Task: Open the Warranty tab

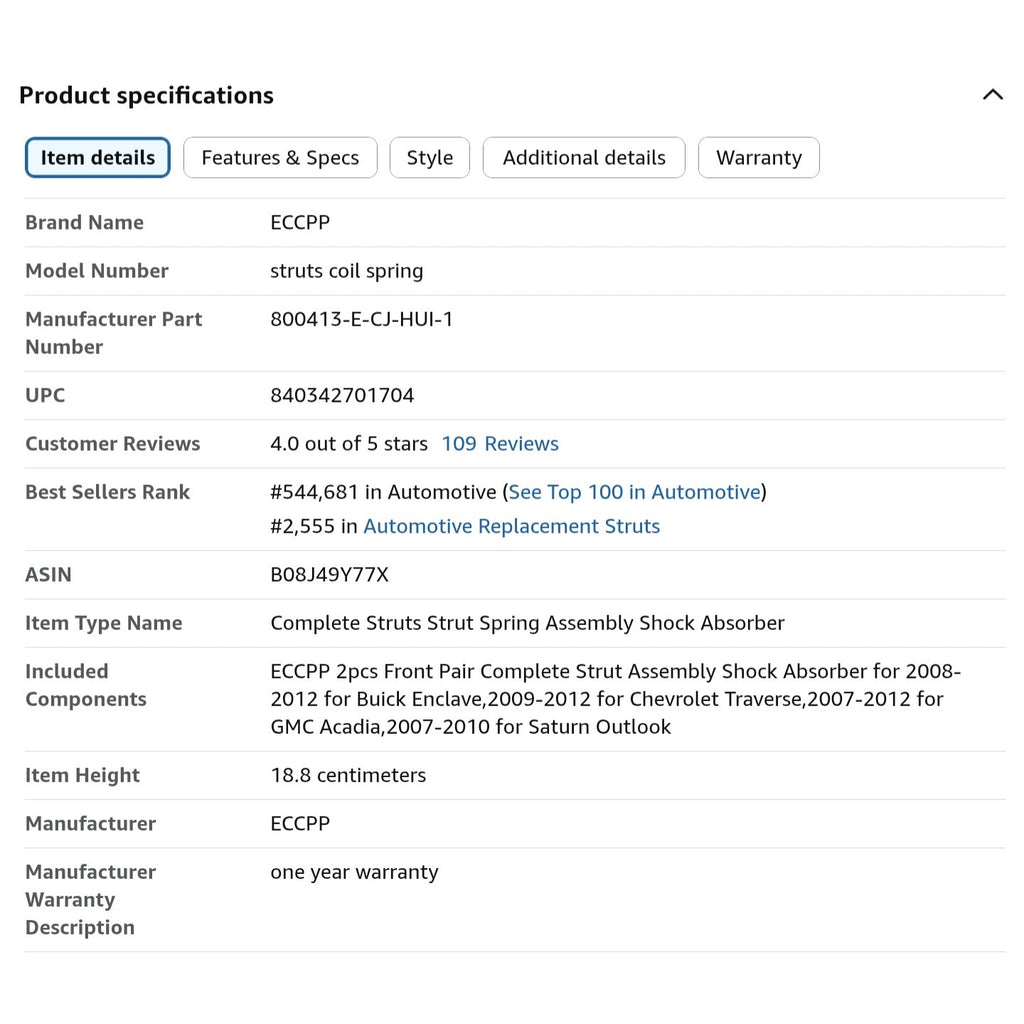Action: (759, 157)
